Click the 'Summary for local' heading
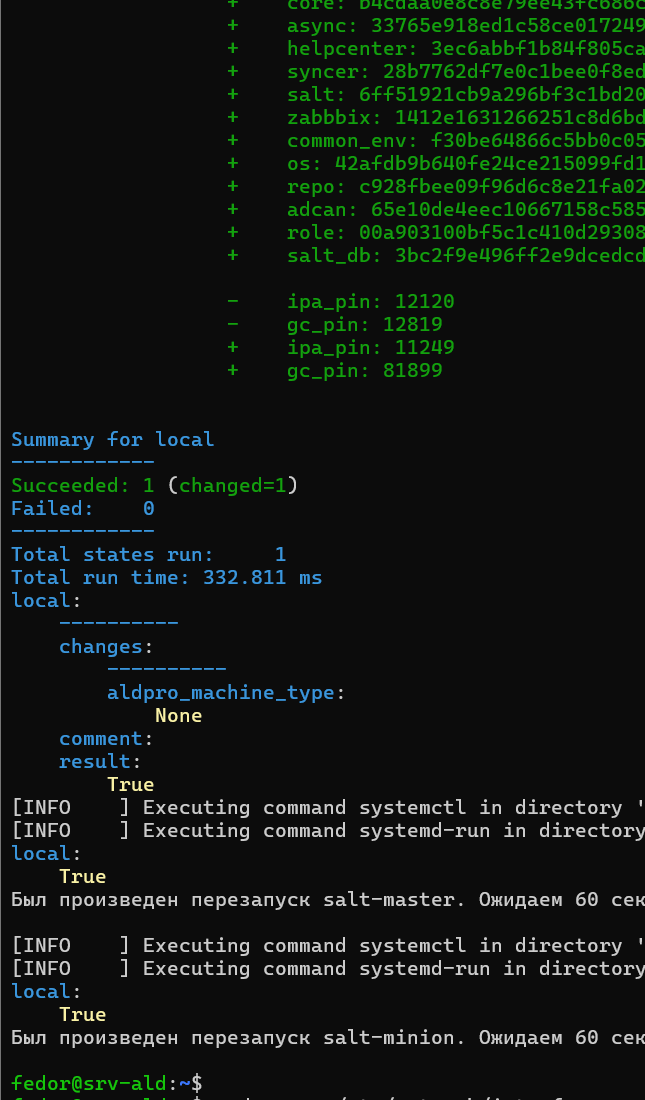645x1100 pixels. pos(112,440)
